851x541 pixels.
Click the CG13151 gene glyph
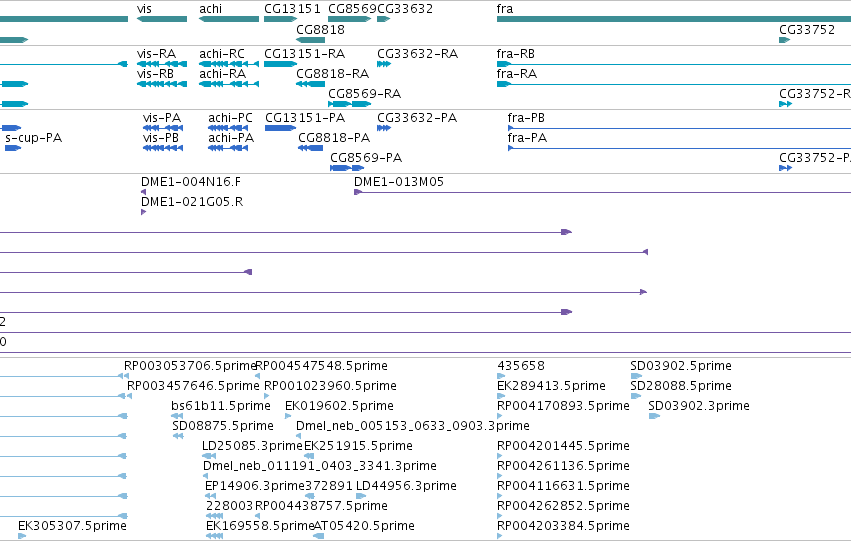click(x=280, y=19)
